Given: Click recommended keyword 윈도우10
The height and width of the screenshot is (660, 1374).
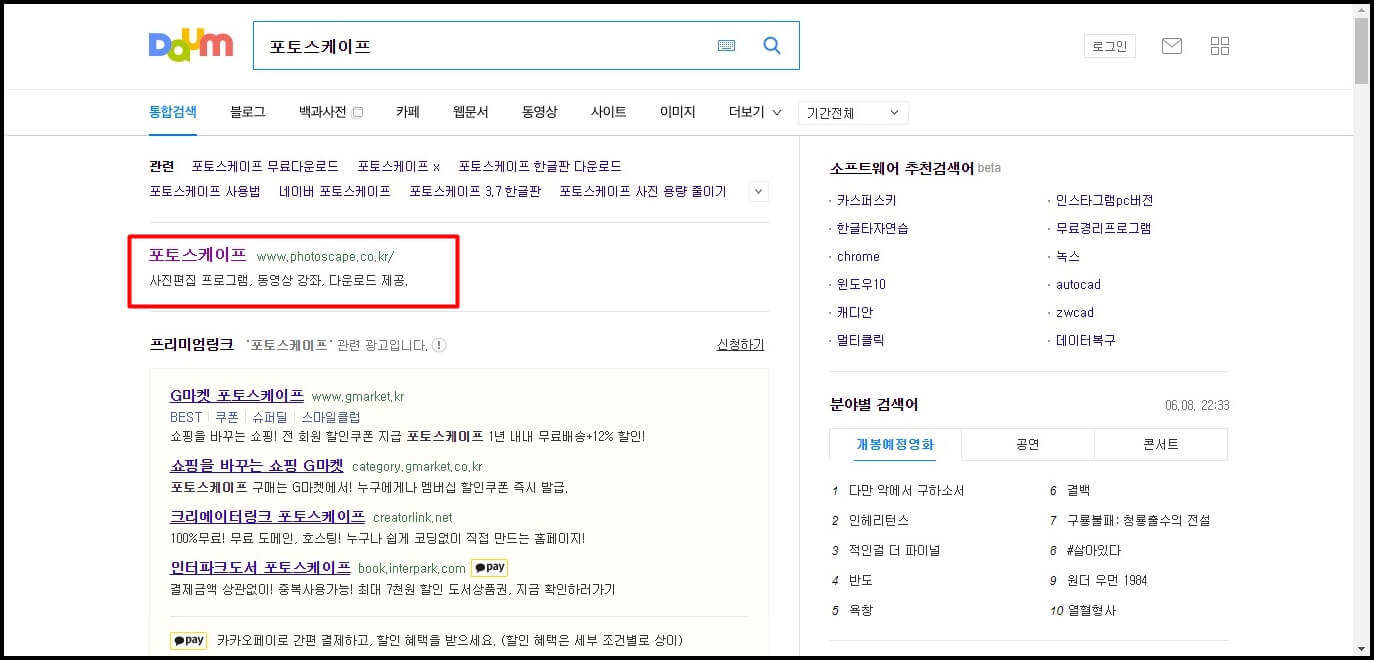Looking at the screenshot, I should click(861, 284).
